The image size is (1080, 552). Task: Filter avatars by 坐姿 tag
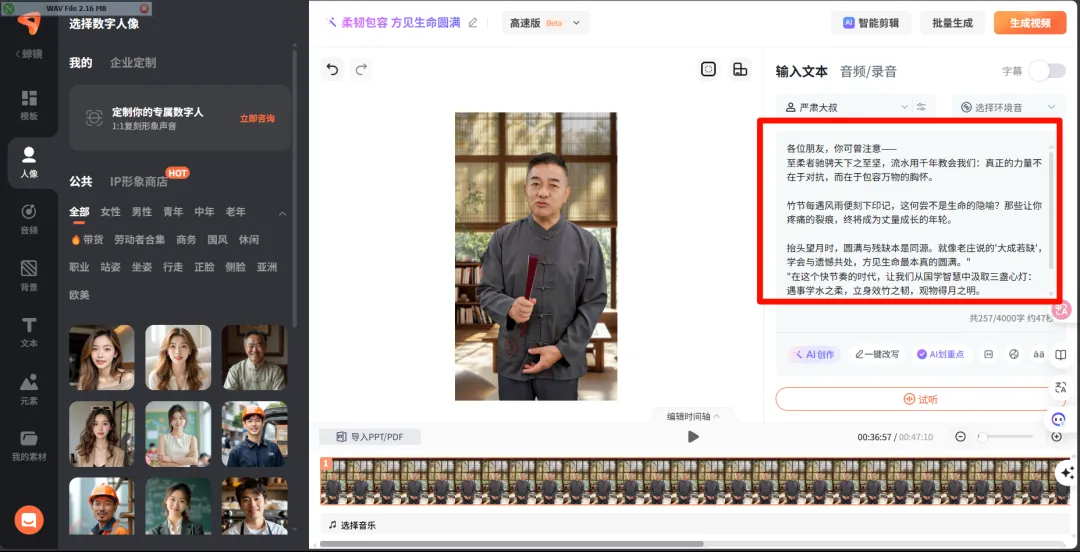pyautogui.click(x=142, y=267)
